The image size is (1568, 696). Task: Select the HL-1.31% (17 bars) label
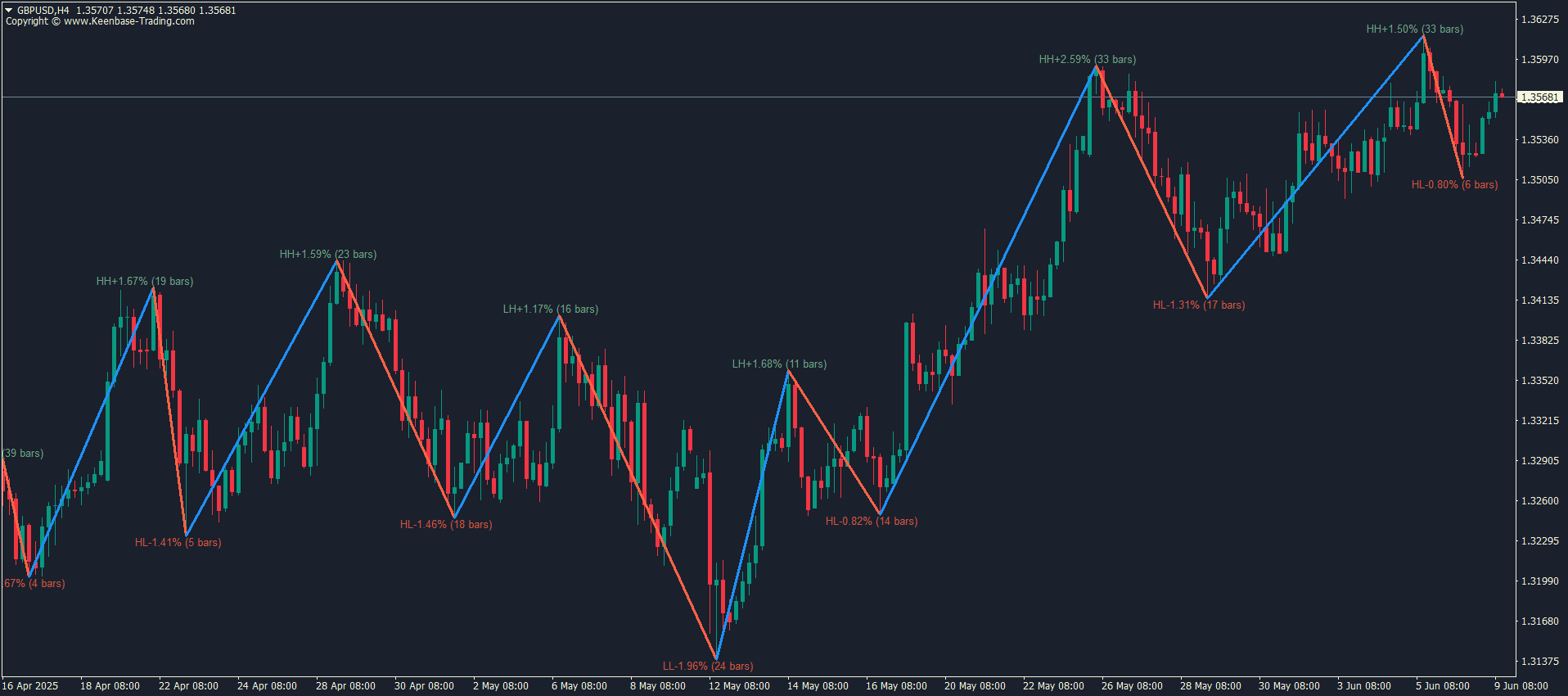[1199, 305]
